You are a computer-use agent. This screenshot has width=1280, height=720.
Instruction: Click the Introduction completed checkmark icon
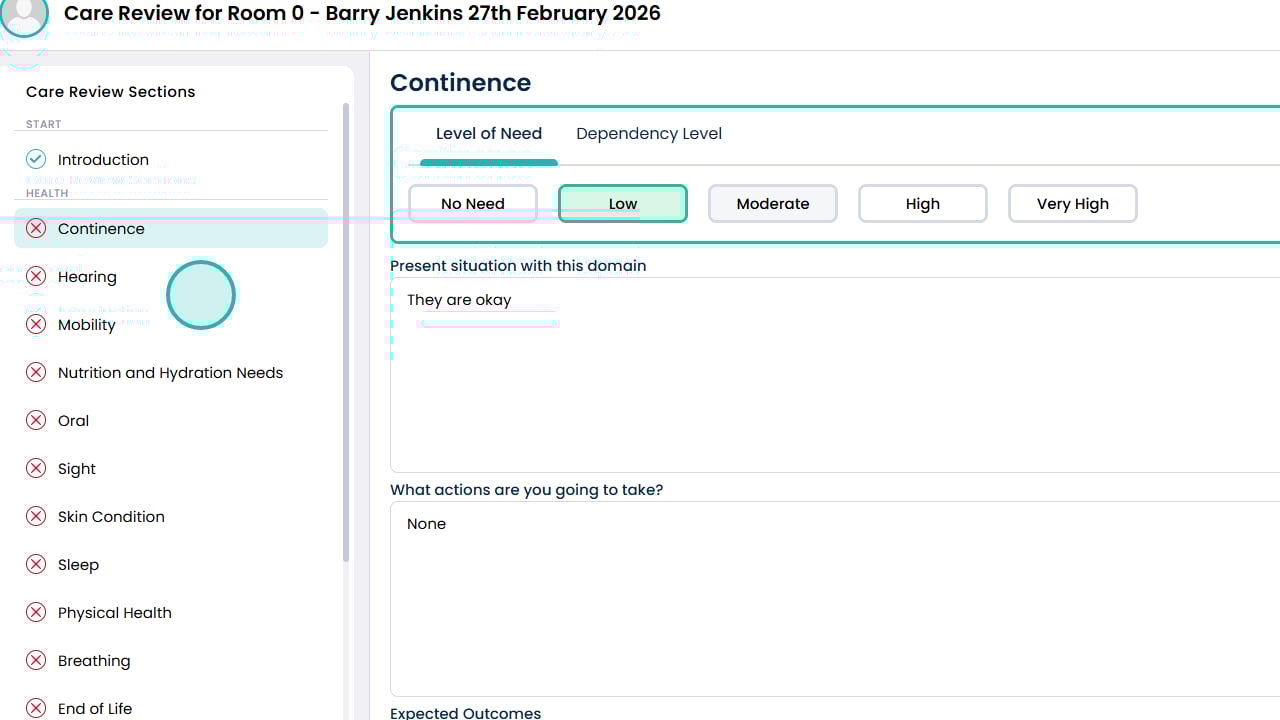coord(36,159)
